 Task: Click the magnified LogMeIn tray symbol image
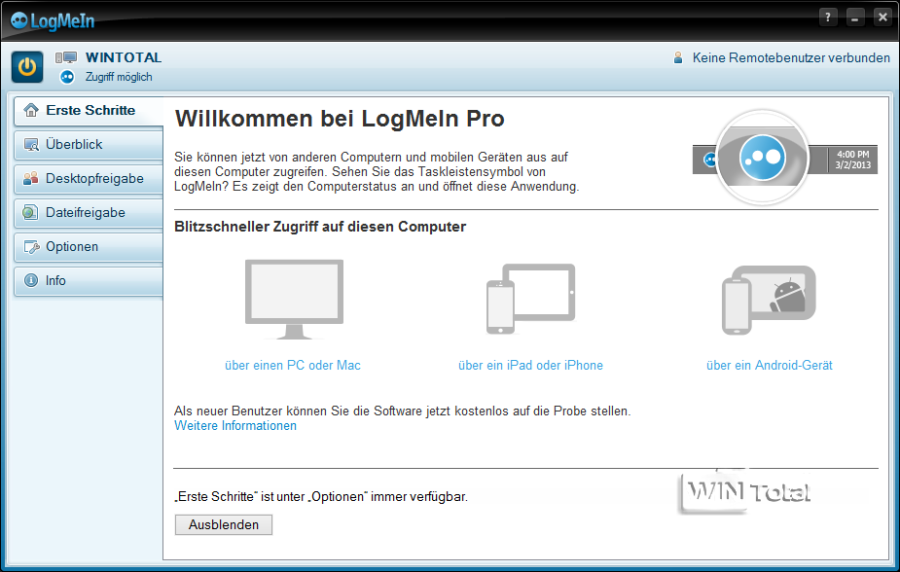click(x=762, y=157)
